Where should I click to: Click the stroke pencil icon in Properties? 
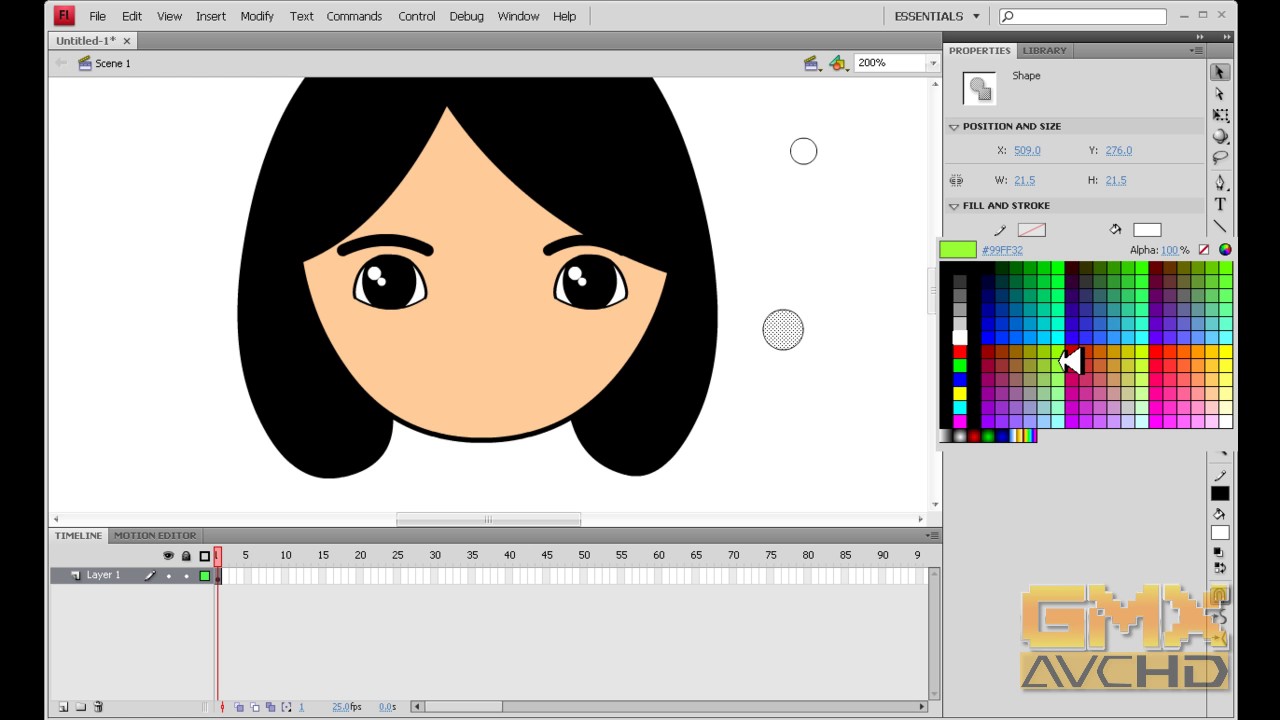pyautogui.click(x=999, y=230)
